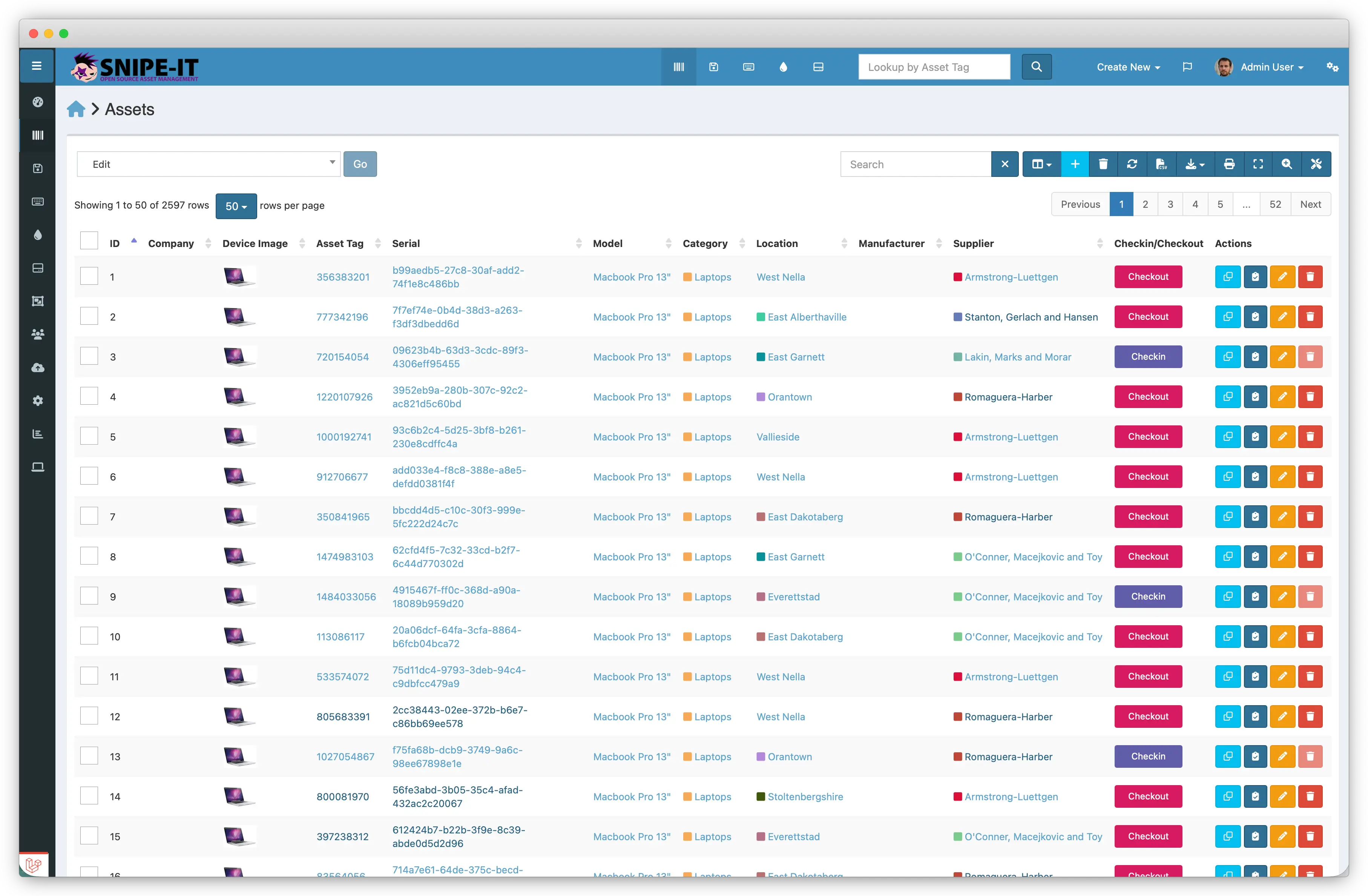Open advanced search magnifier icon
Image resolution: width=1368 pixels, height=896 pixels.
coord(1287,164)
